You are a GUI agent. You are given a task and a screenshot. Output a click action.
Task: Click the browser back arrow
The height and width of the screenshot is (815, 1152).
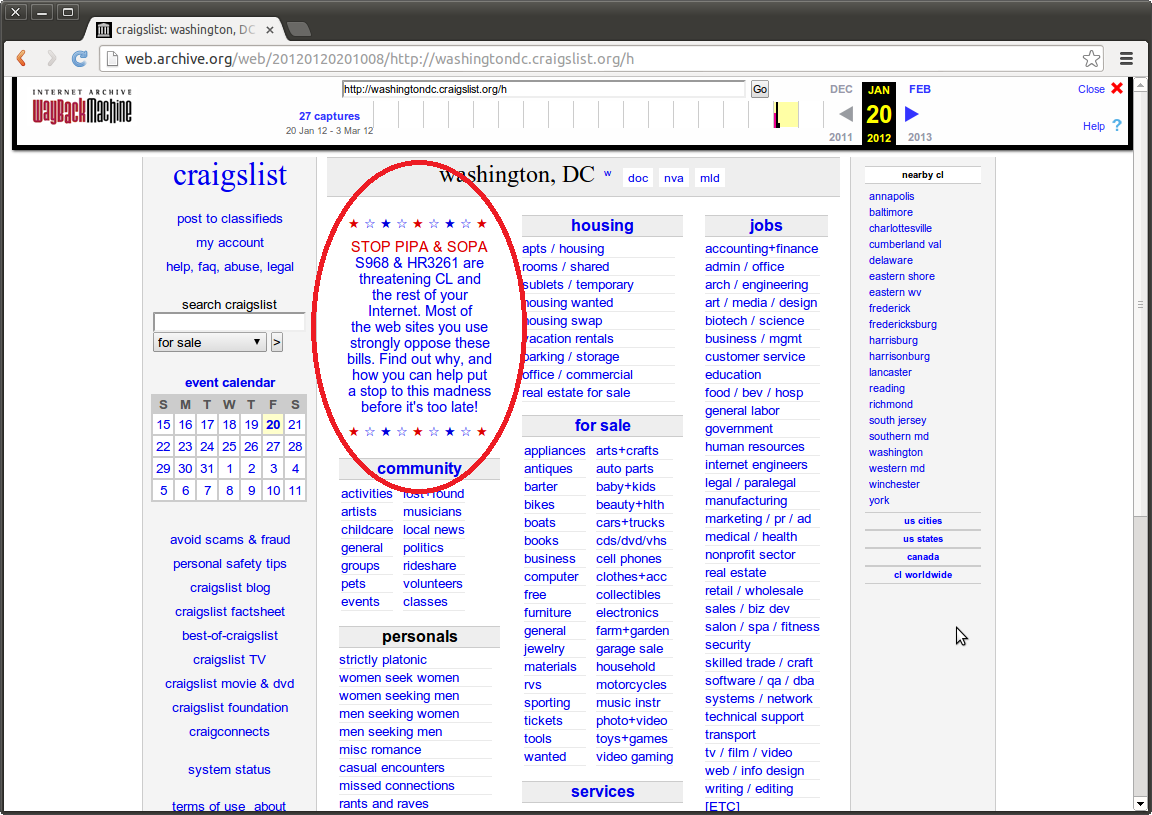click(x=21, y=59)
